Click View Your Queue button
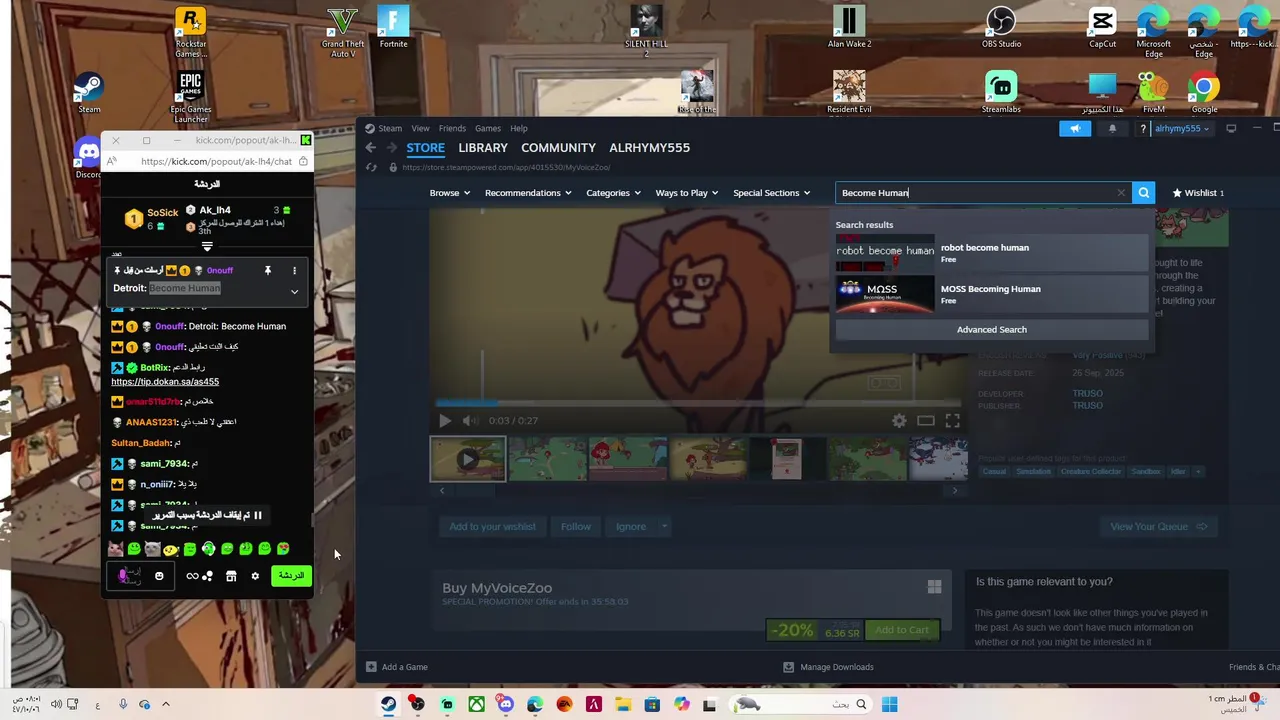 pyautogui.click(x=1158, y=527)
